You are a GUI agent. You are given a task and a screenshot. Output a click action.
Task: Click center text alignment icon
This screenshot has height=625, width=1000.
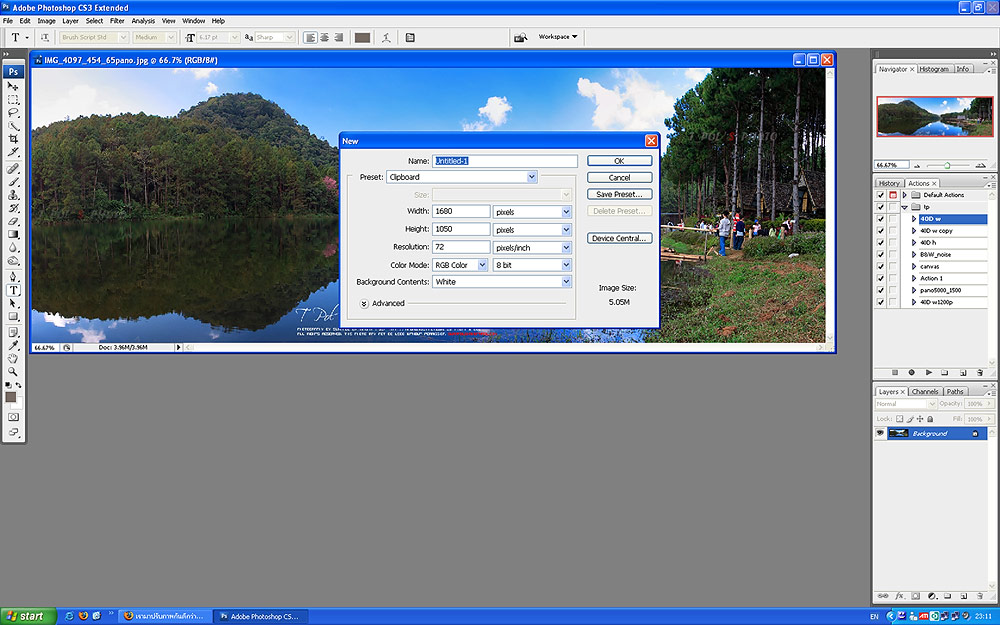pyautogui.click(x=325, y=37)
